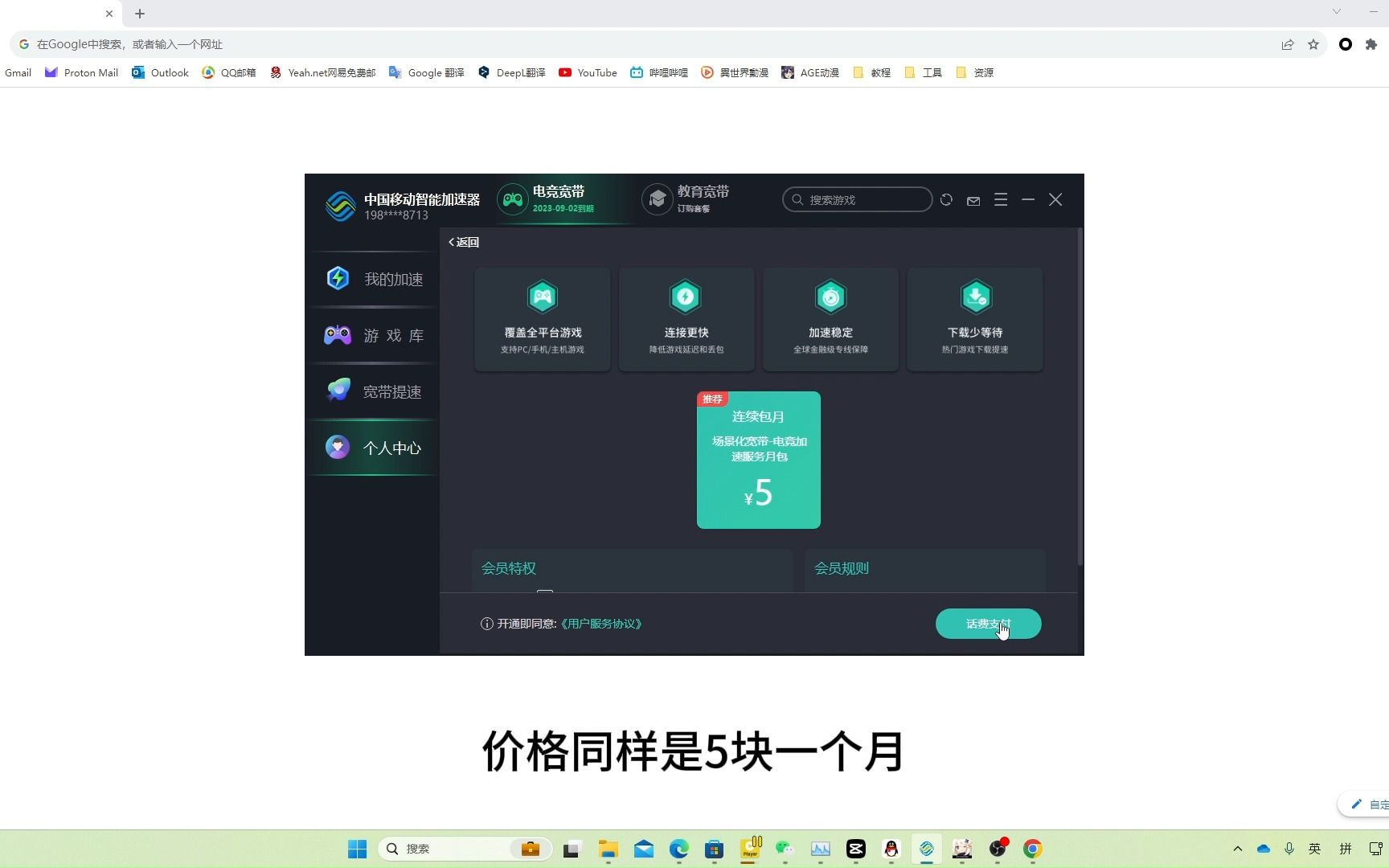
Task: Open the hamburger menu icon
Action: click(x=1001, y=199)
